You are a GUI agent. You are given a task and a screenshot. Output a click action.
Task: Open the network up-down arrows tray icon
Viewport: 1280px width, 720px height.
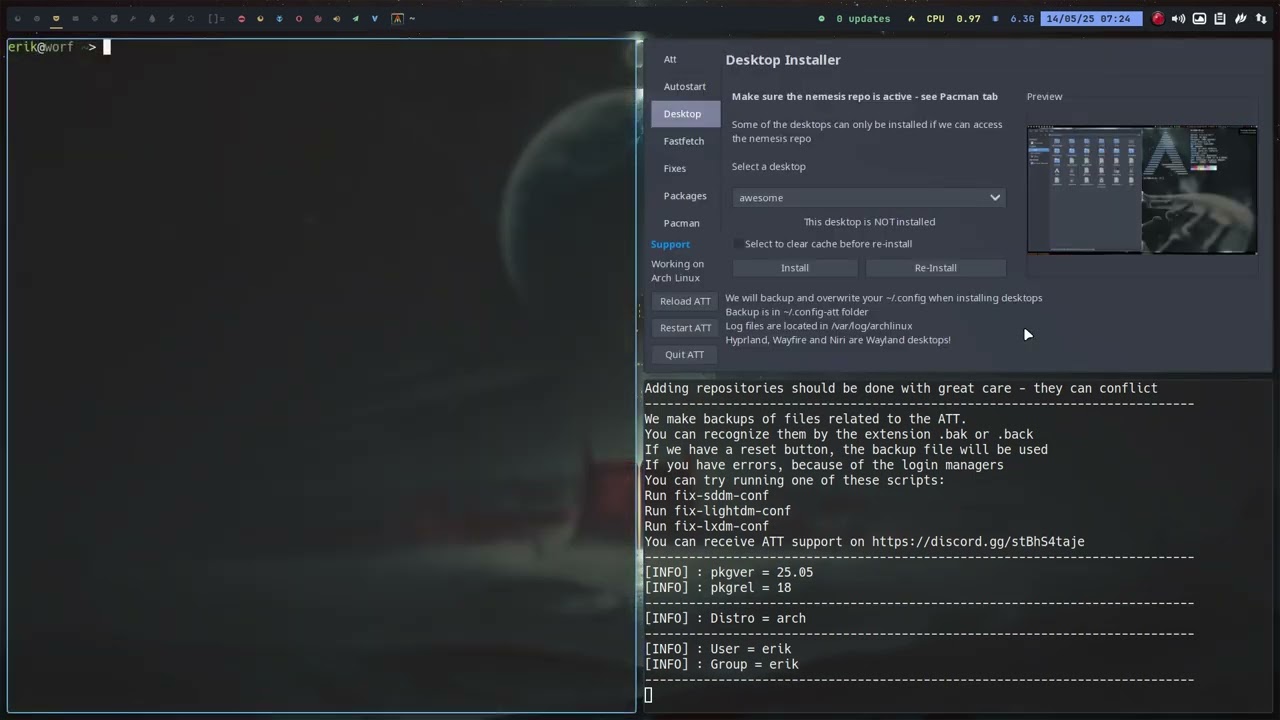click(x=1261, y=18)
